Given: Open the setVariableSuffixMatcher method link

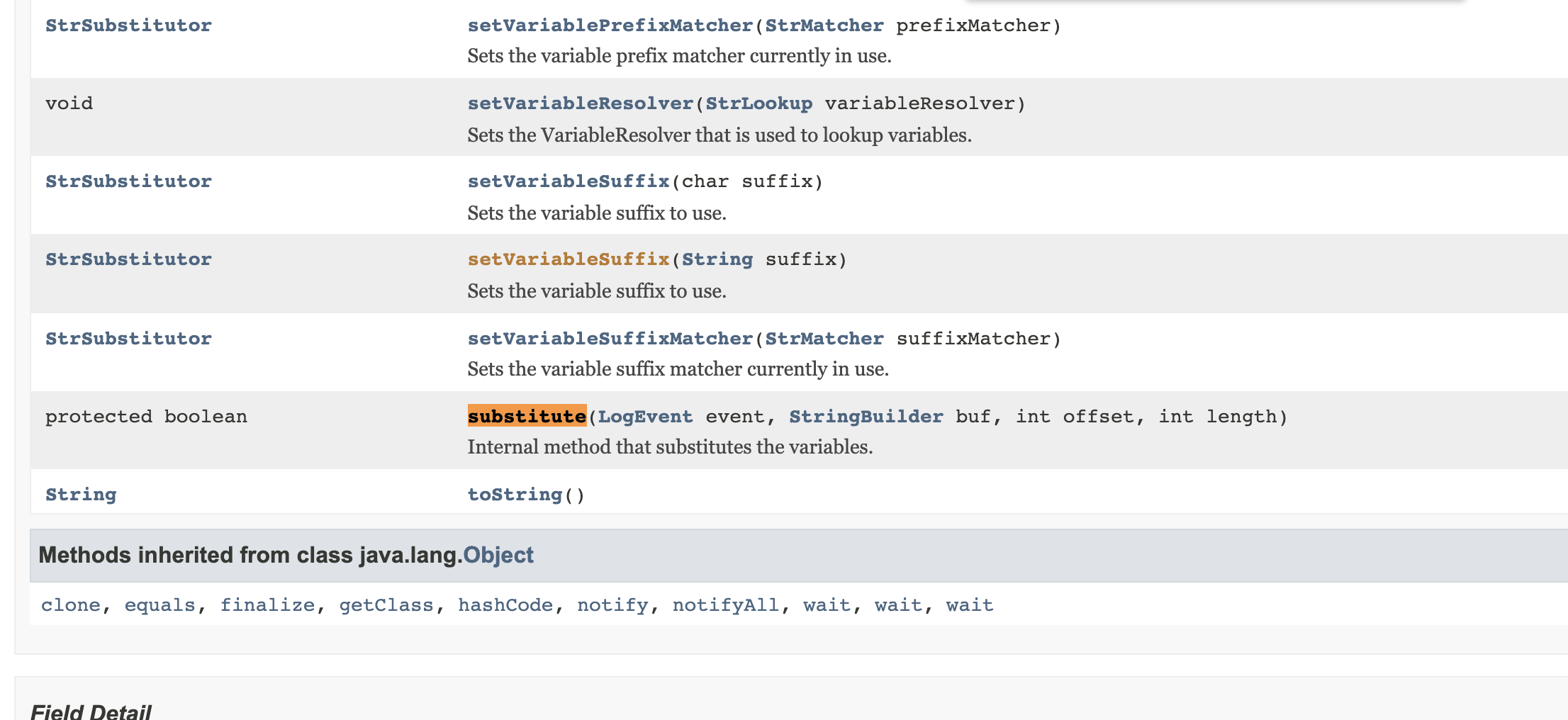Looking at the screenshot, I should (610, 339).
